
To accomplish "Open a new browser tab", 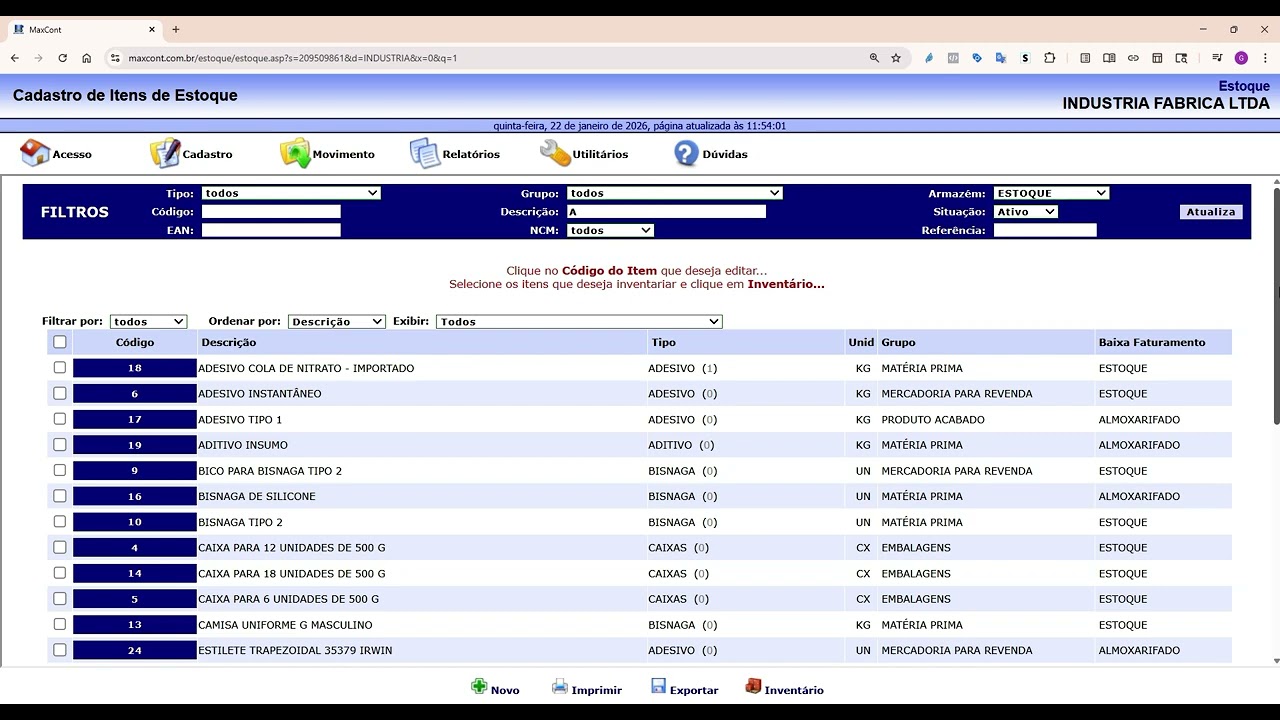I will 176,29.
